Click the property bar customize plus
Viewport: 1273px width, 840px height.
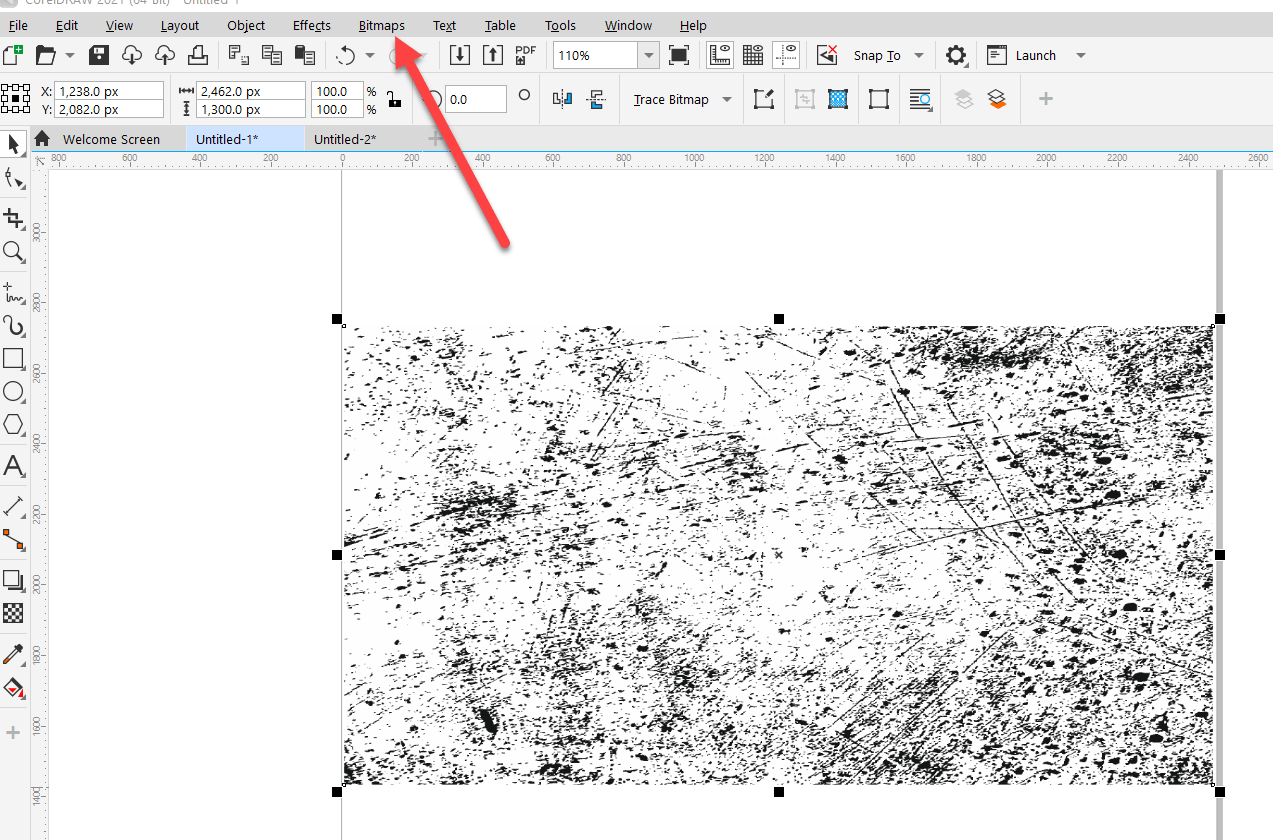click(x=1045, y=99)
